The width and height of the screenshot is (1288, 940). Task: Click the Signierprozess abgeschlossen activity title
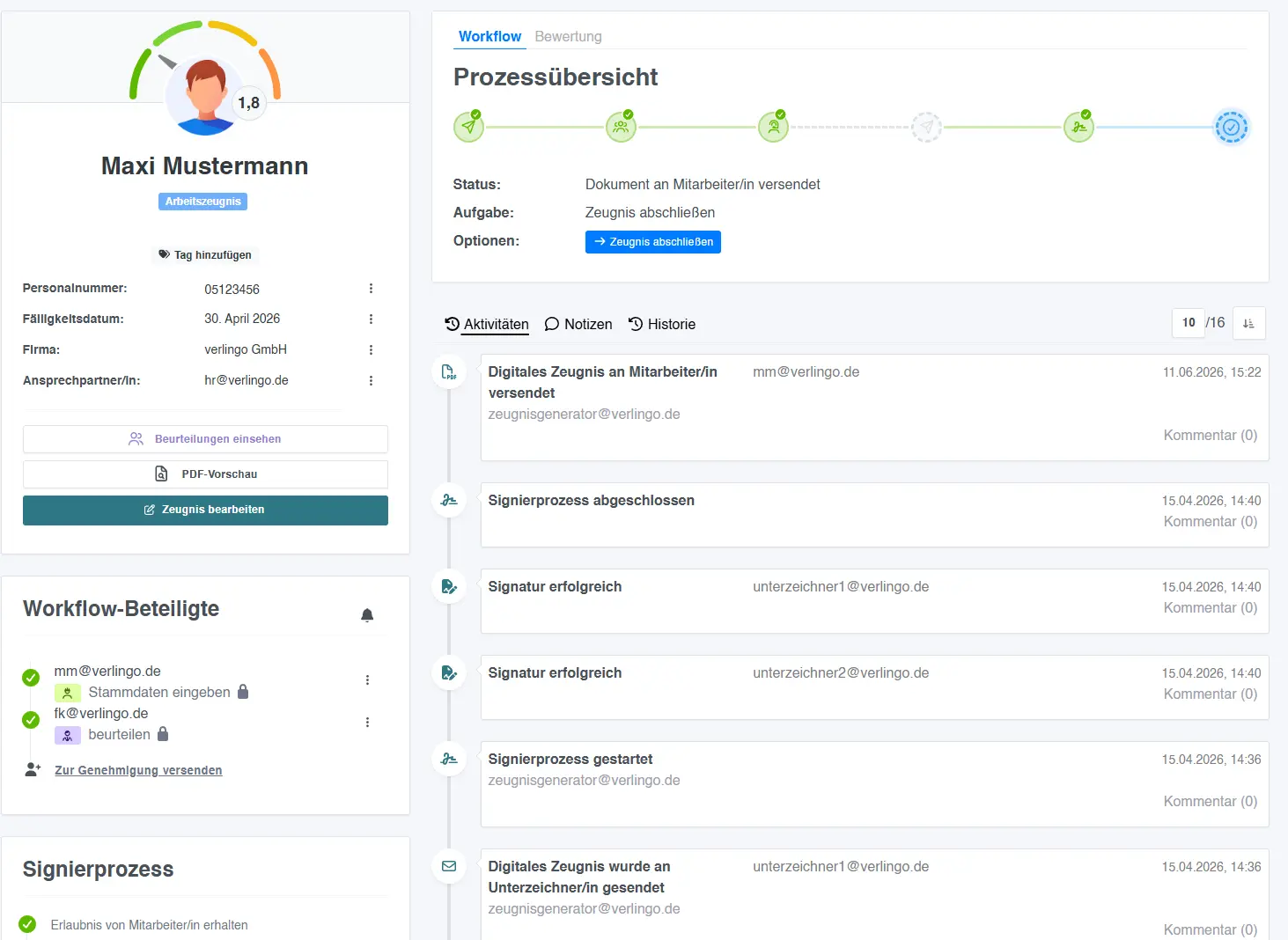click(x=592, y=501)
